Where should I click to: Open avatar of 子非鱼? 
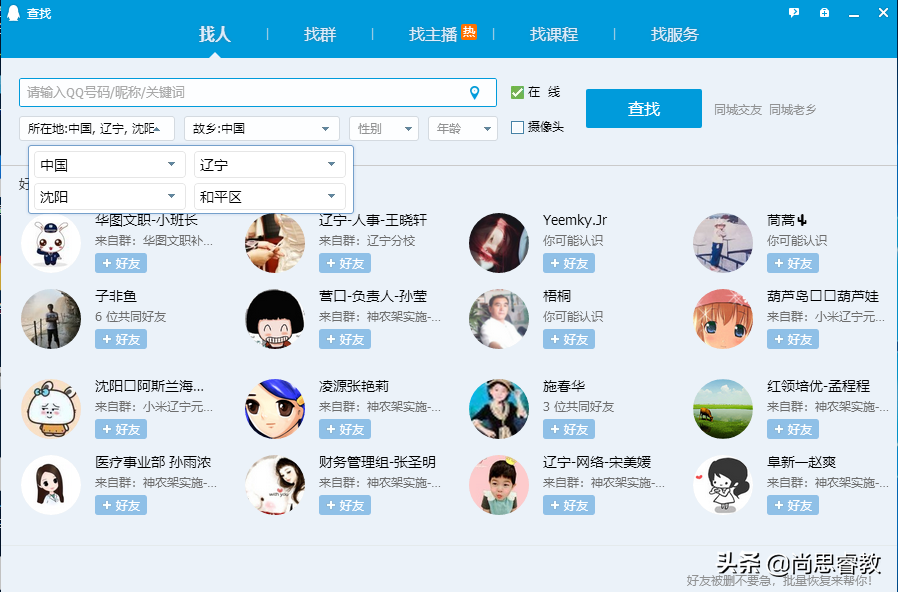[x=51, y=319]
